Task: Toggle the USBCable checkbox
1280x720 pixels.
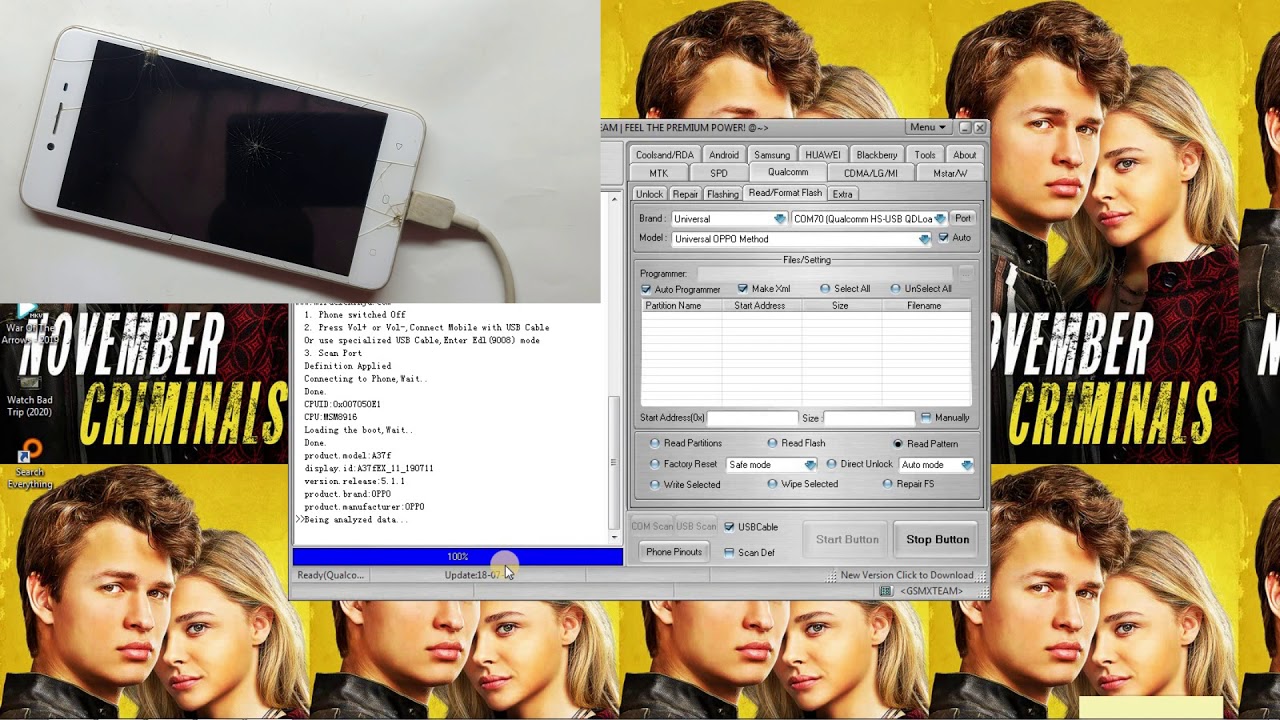Action: pos(729,527)
